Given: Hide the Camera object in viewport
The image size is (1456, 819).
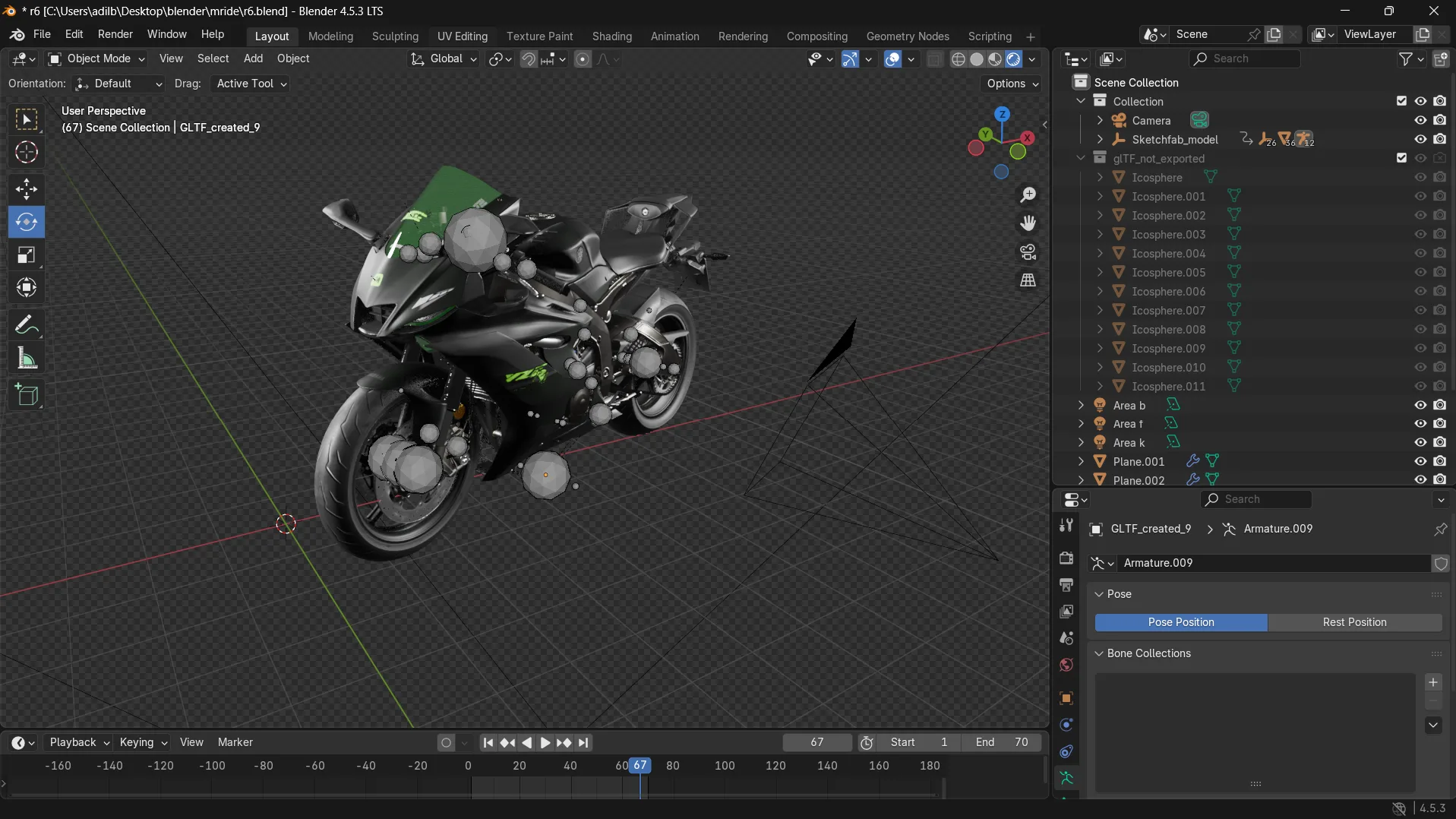Looking at the screenshot, I should (1420, 120).
